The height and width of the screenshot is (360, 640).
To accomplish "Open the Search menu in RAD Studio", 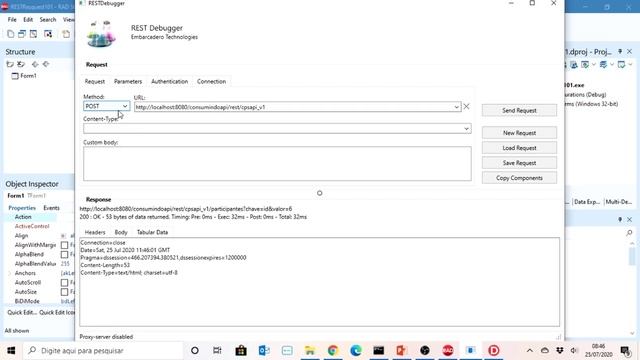I will (x=48, y=20).
